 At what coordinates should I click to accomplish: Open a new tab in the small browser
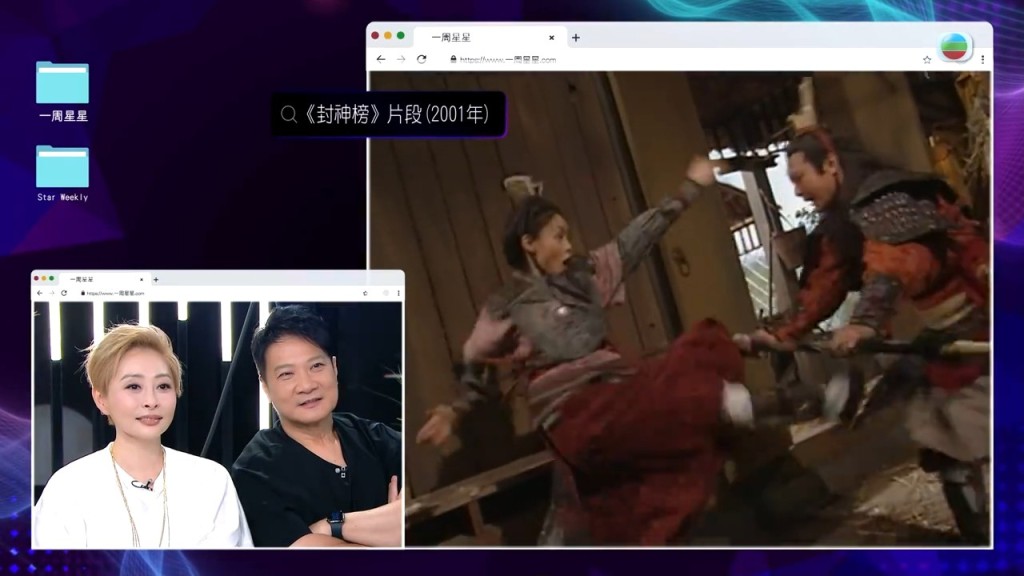[x=155, y=280]
